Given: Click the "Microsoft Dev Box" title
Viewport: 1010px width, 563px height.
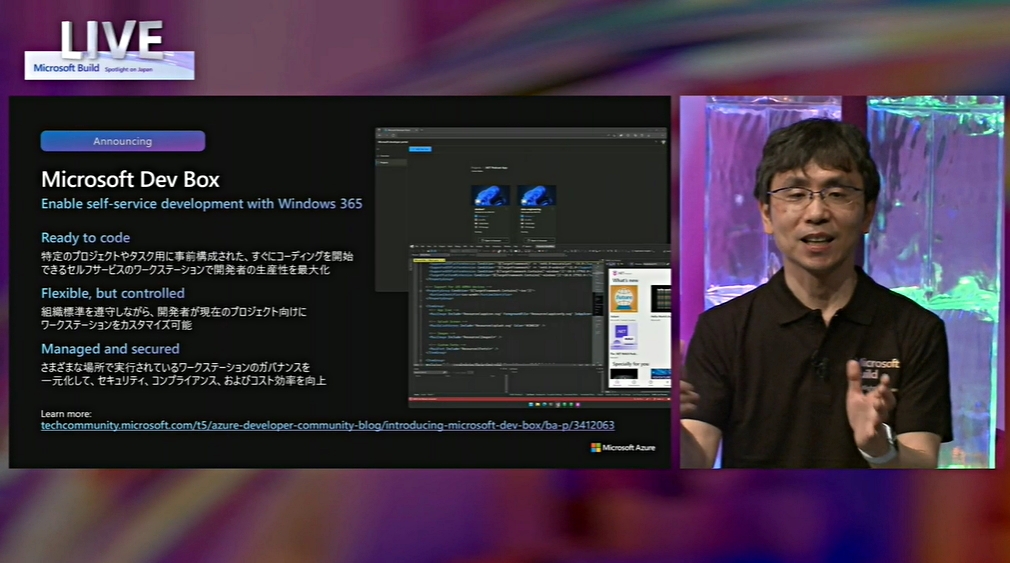Looking at the screenshot, I should [x=130, y=179].
